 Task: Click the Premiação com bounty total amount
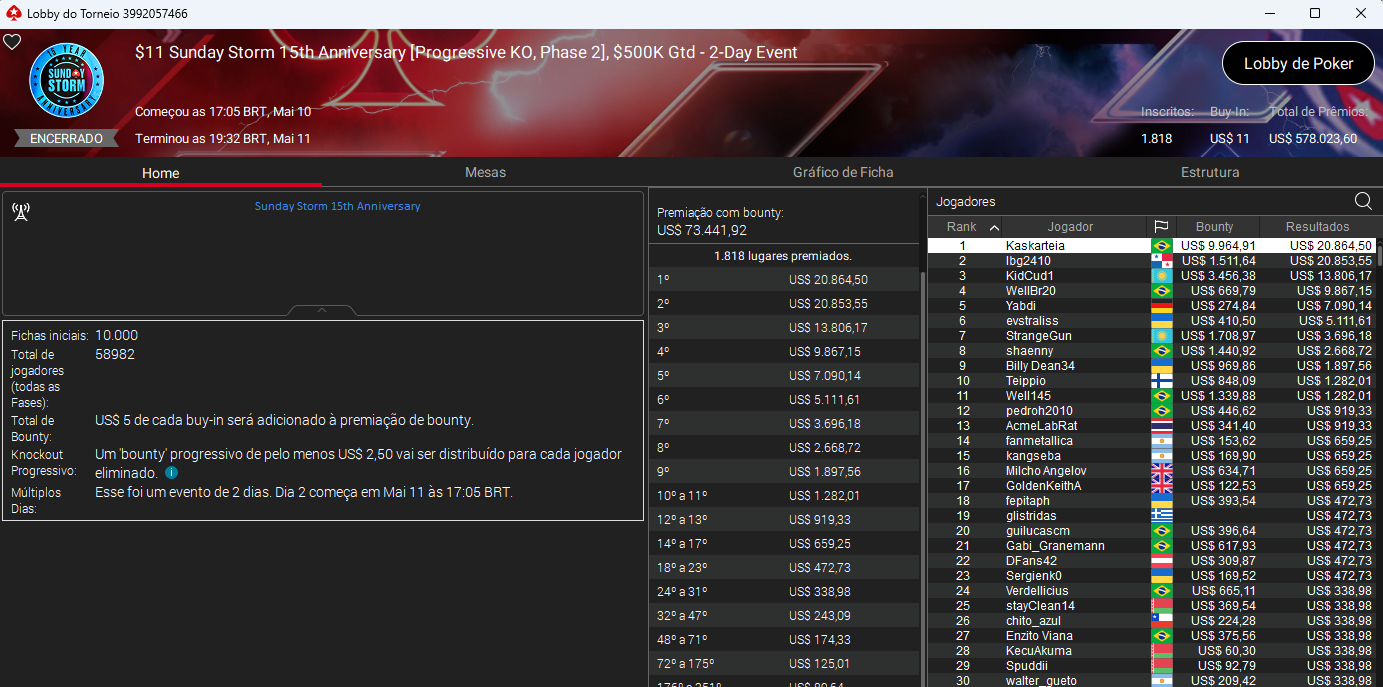[702, 231]
